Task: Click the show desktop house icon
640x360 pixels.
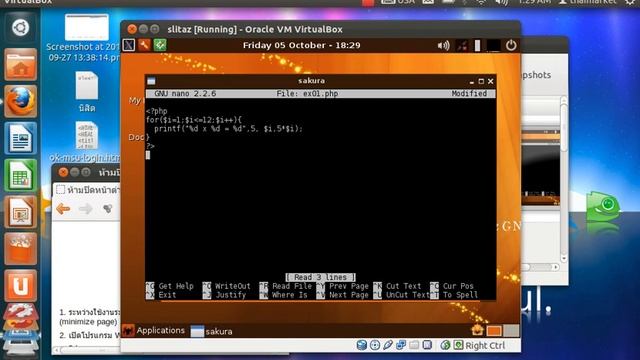Action: click(x=477, y=330)
